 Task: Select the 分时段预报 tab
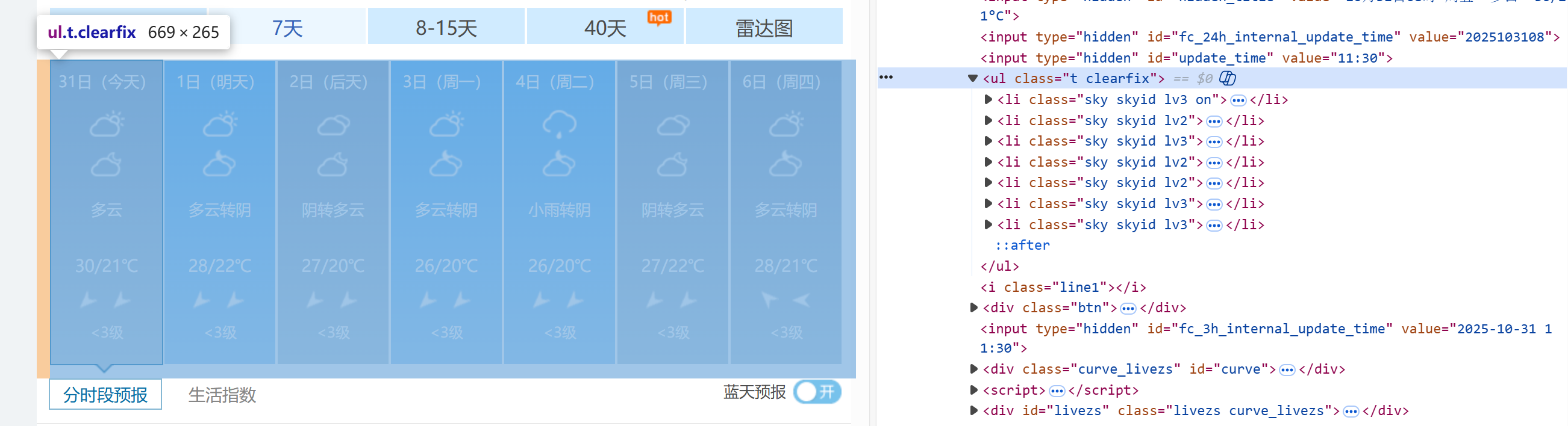pyautogui.click(x=105, y=395)
